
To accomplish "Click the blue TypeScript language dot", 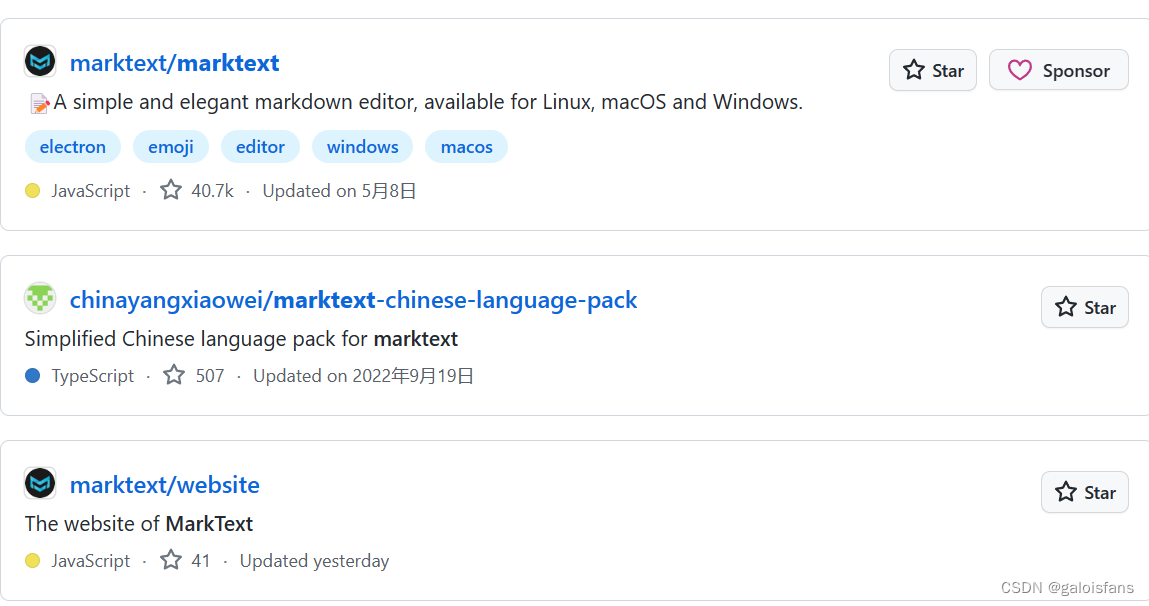I will (32, 374).
